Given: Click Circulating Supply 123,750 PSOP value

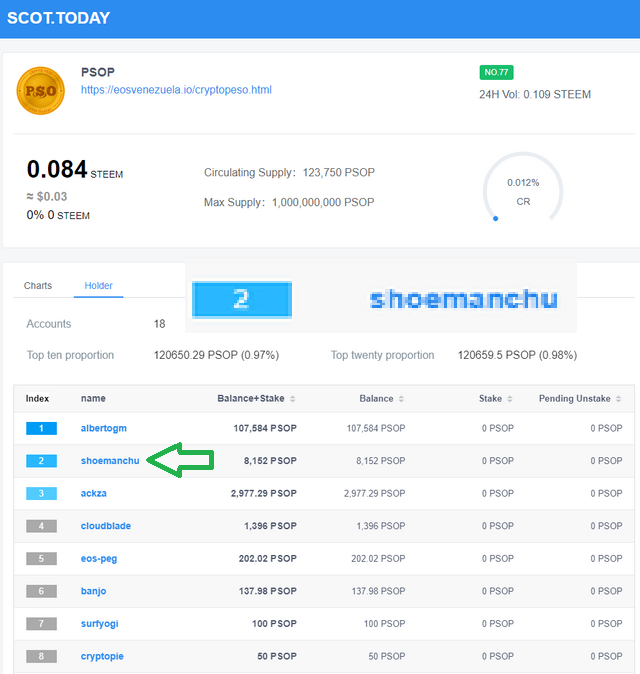Looking at the screenshot, I should point(339,172).
